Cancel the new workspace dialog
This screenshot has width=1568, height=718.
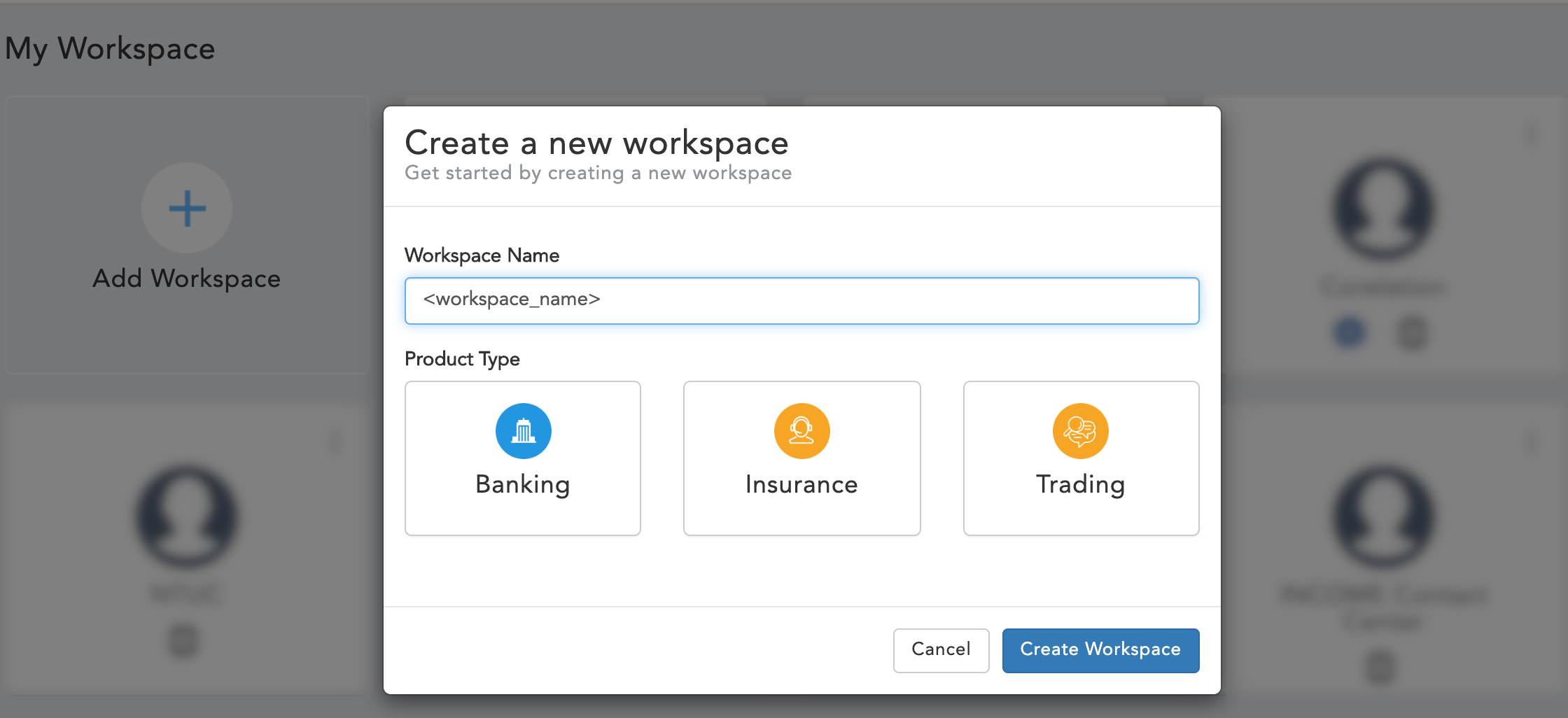point(941,650)
